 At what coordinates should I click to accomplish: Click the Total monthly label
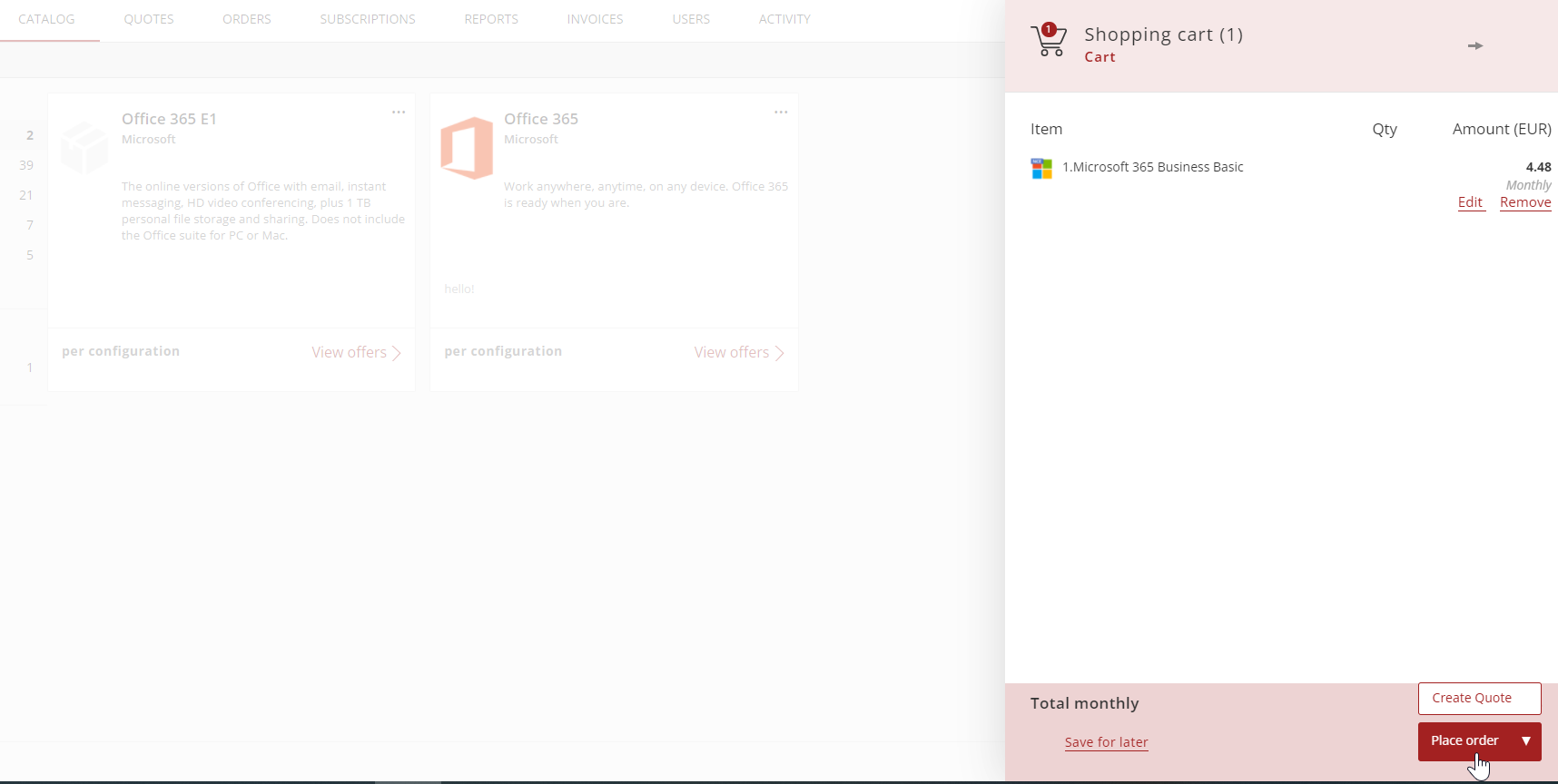1085,703
